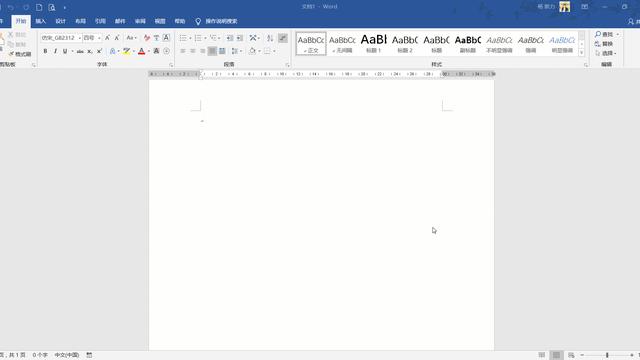Click the numbering list icon
Viewport: 640px width, 360px height.
coord(198,38)
